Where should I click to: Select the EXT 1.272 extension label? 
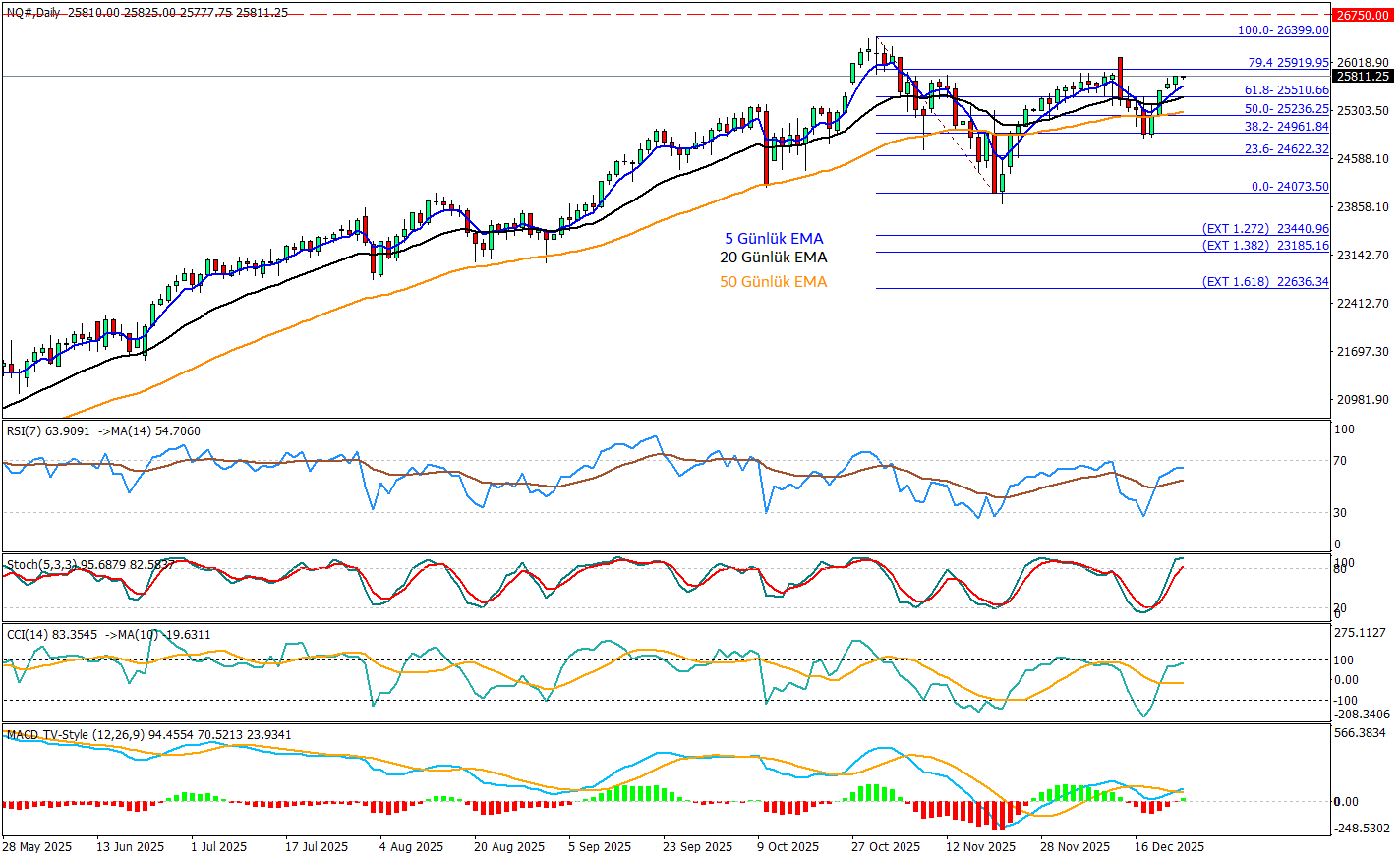pyautogui.click(x=1265, y=229)
